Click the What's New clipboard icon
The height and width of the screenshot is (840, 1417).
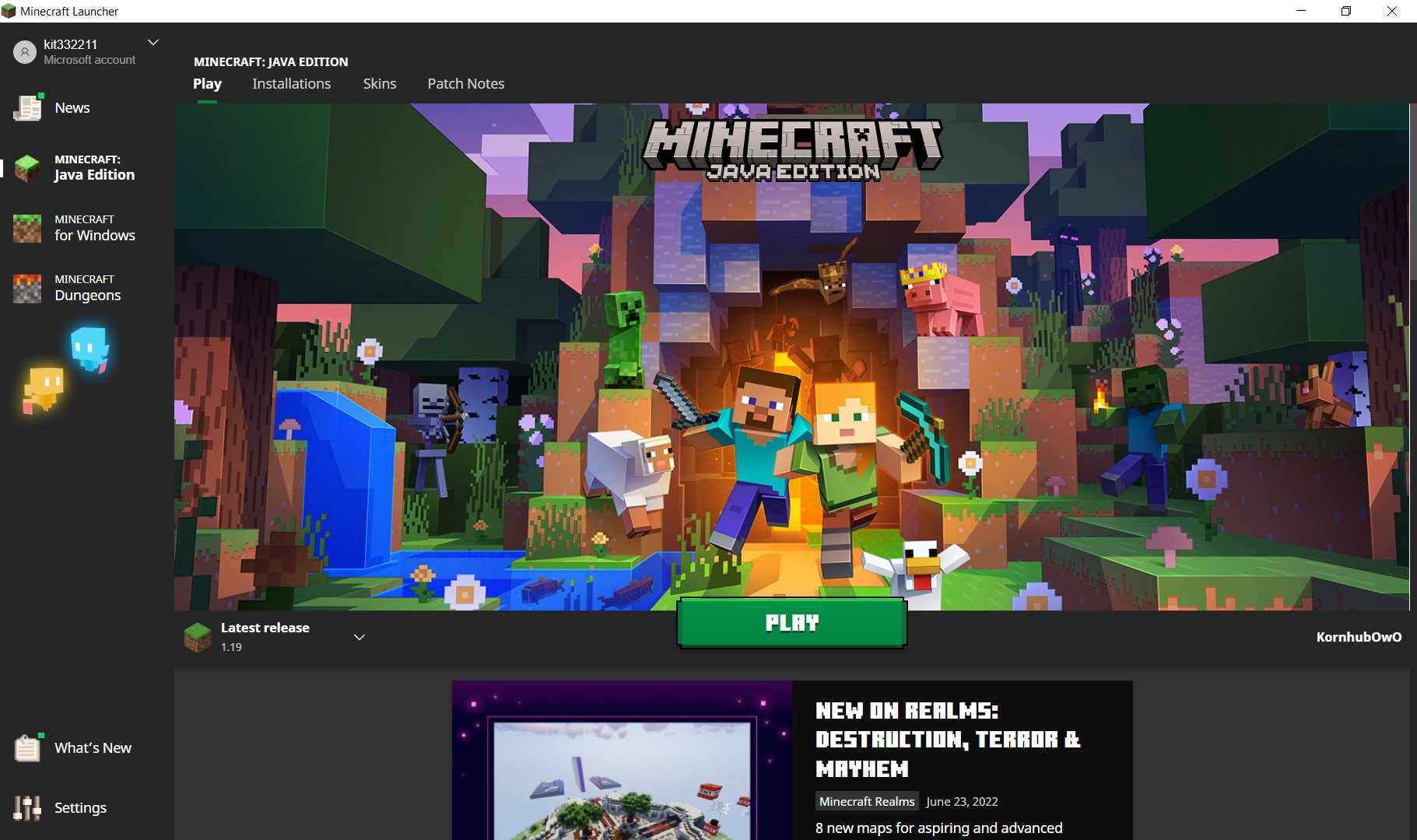click(27, 747)
